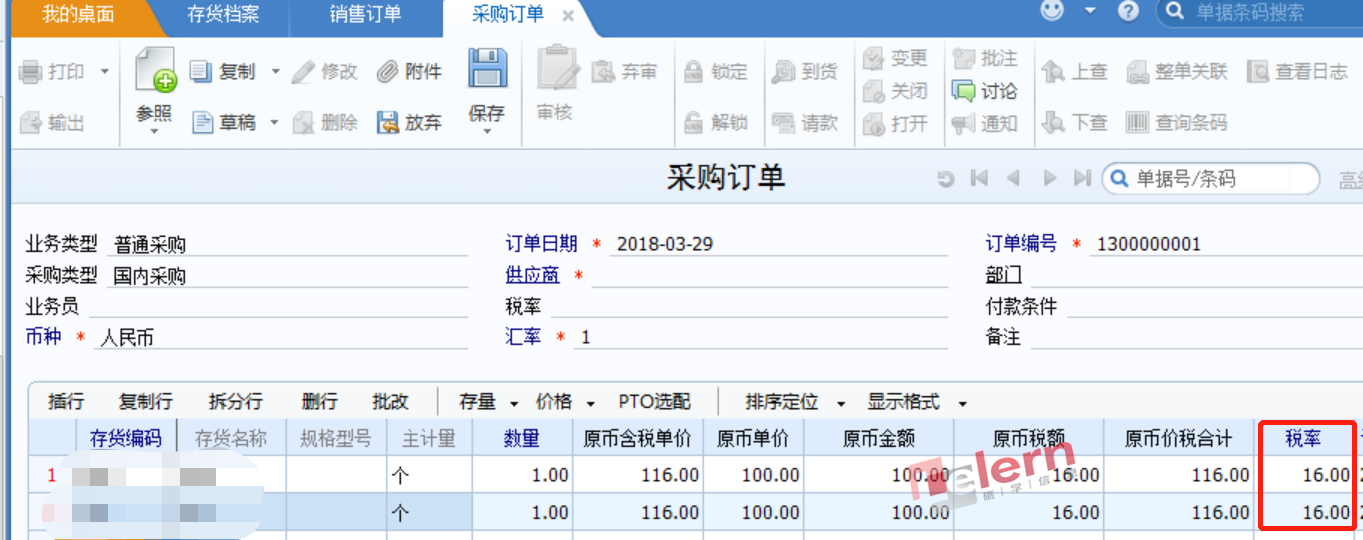Click the 变更 change button
Screen dimensions: 1363x540
[896, 58]
